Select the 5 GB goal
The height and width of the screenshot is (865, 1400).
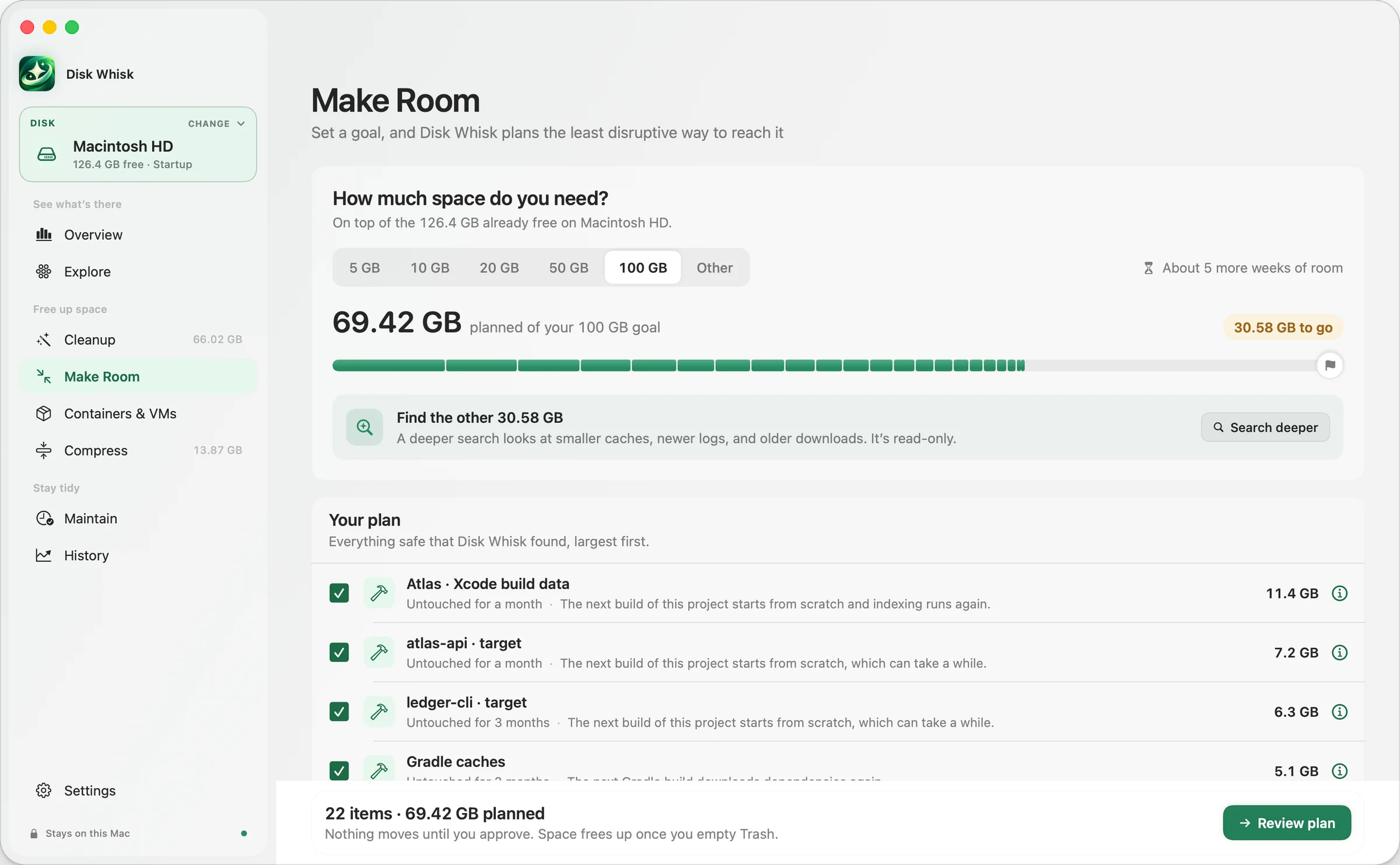tap(365, 268)
